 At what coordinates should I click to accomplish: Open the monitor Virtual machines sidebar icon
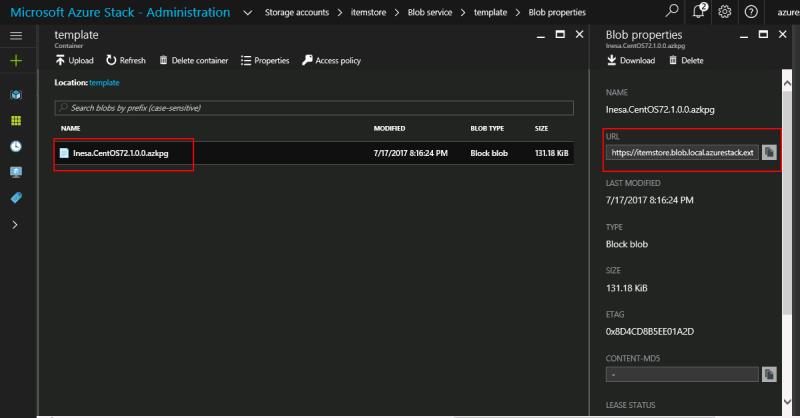16,172
